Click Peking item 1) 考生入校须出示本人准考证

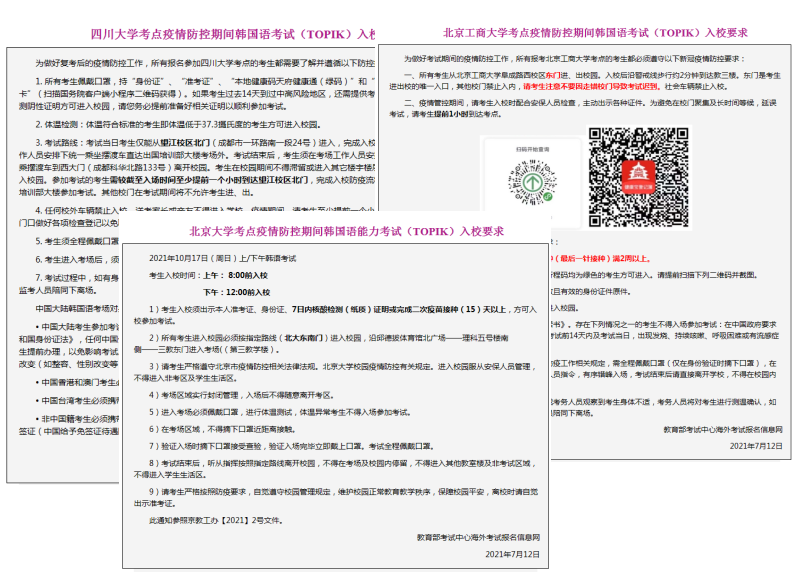pos(335,315)
